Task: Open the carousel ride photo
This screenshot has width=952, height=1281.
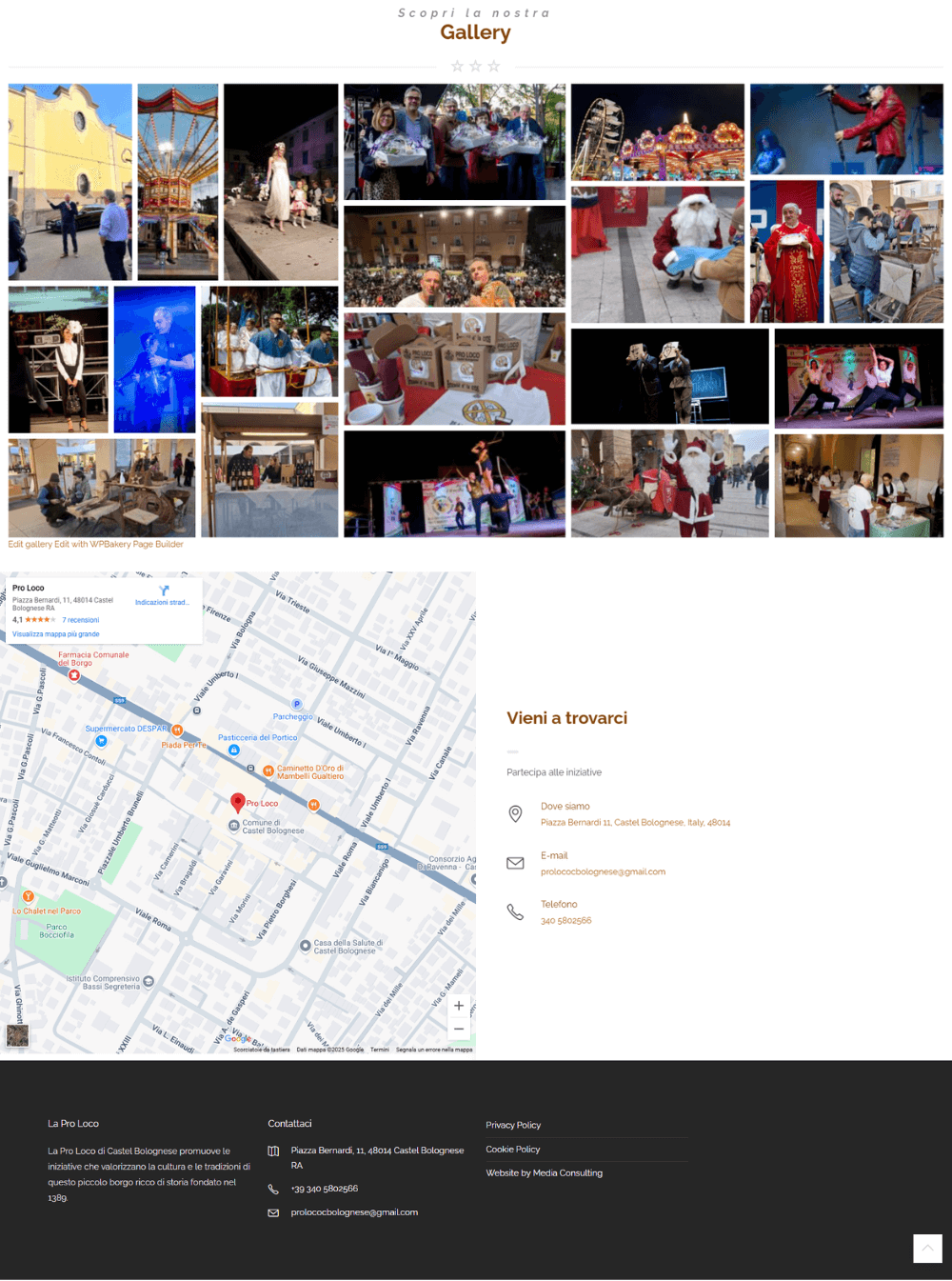Action: tap(178, 182)
